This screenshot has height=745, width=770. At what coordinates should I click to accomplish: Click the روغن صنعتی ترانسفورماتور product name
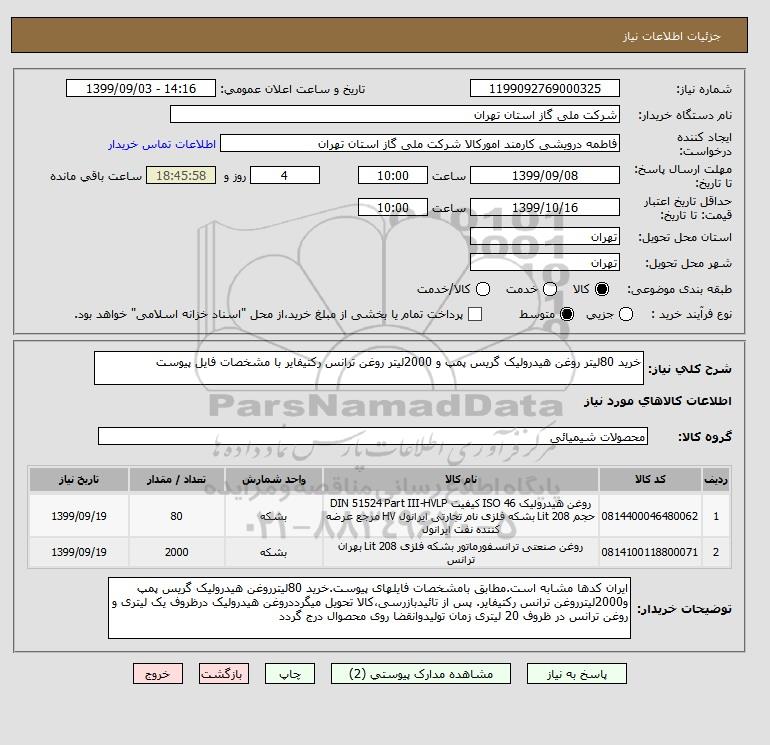coord(461,553)
